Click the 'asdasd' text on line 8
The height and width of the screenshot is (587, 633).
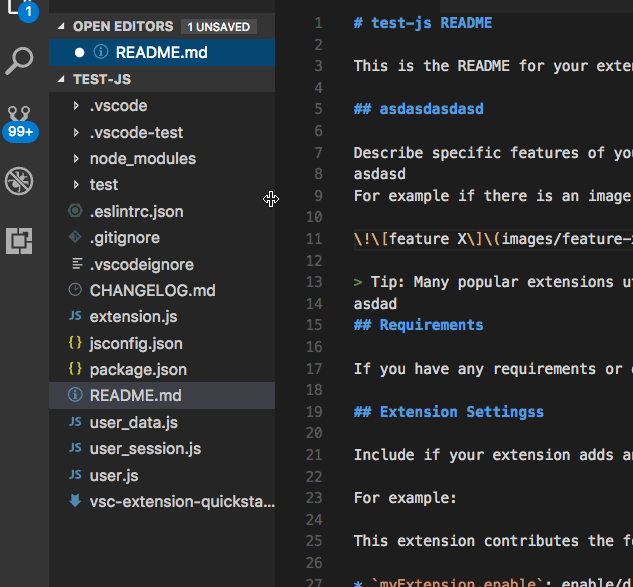coord(379,174)
